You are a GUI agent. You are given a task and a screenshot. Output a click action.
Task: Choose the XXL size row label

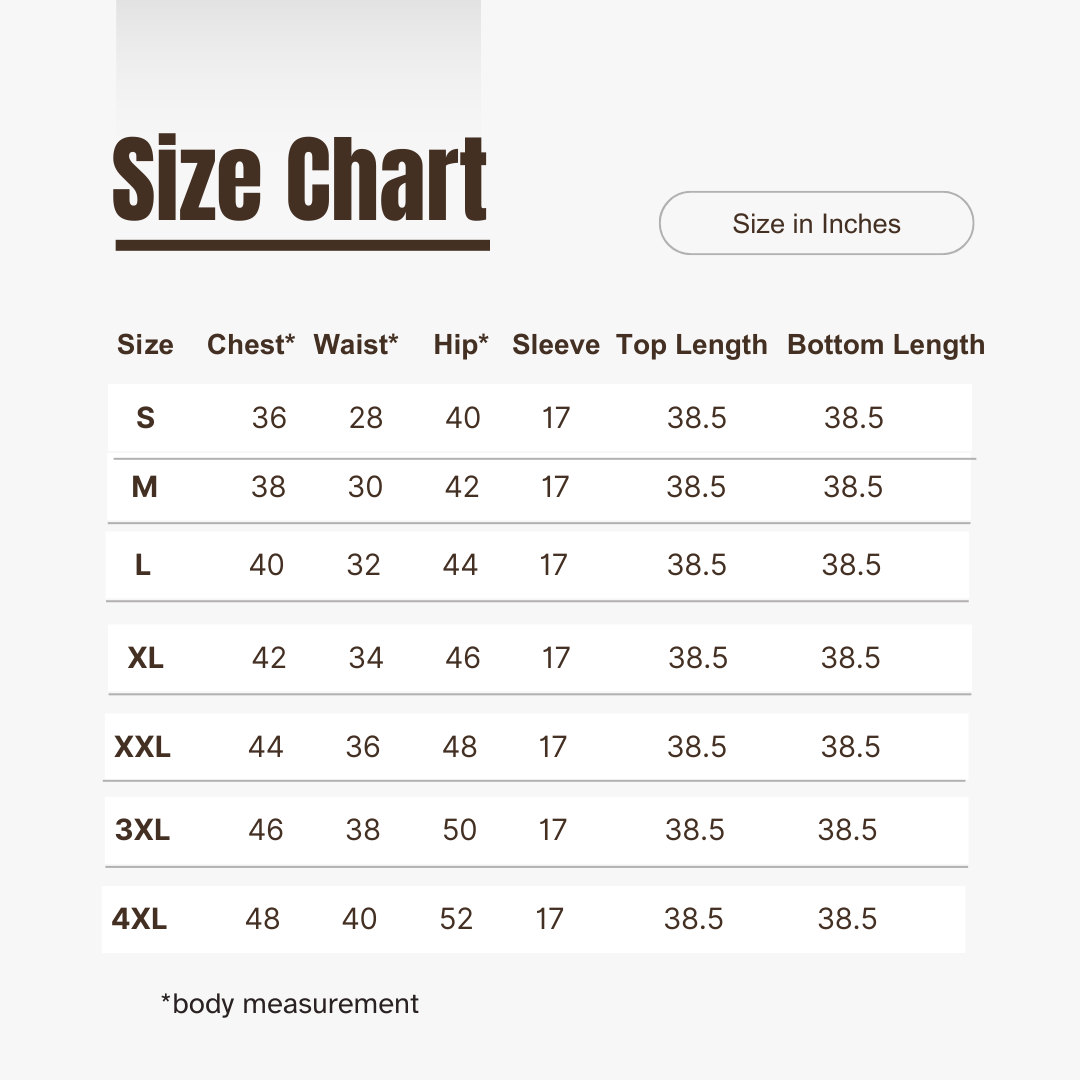pos(143,747)
